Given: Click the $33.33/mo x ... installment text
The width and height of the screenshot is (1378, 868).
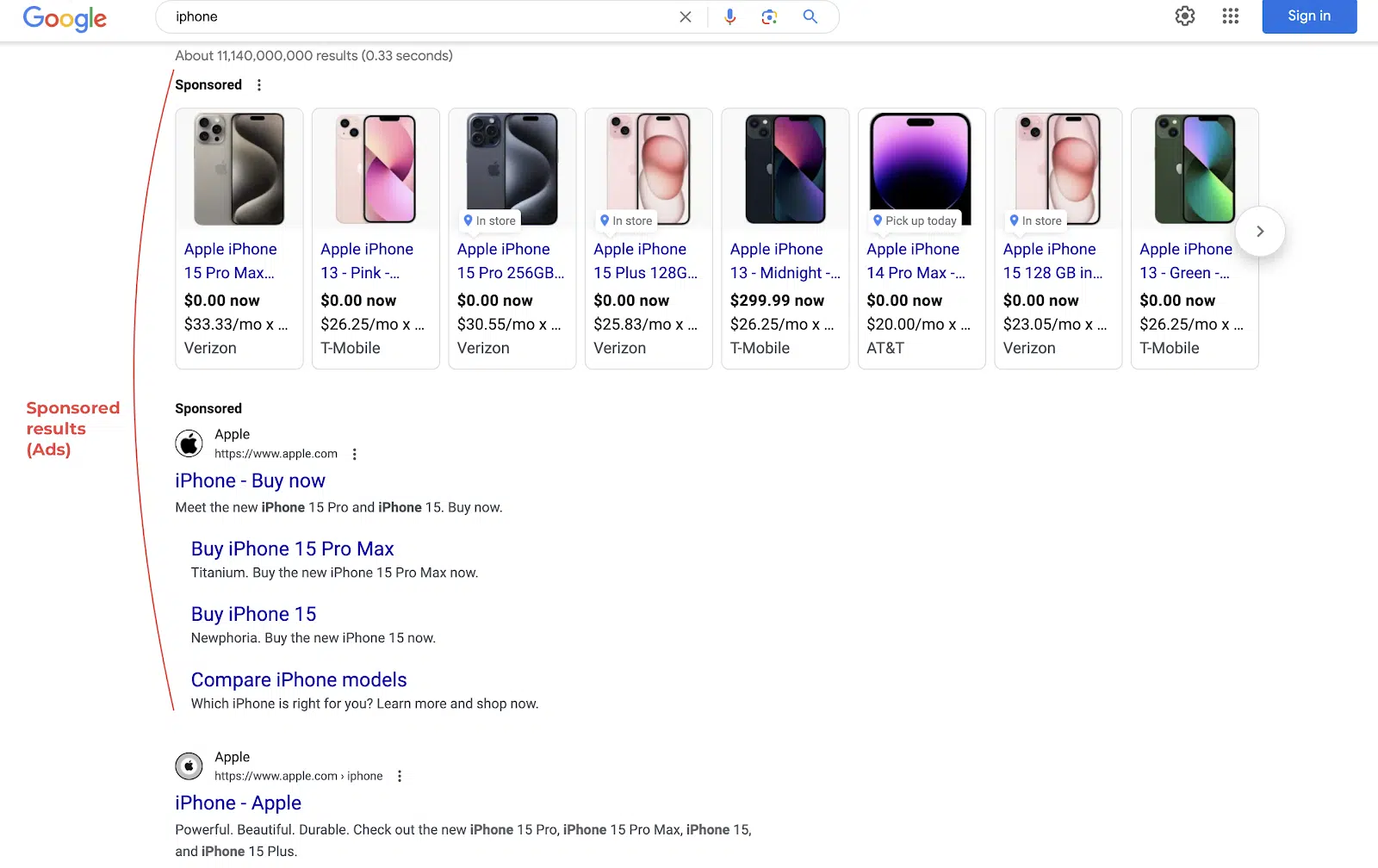Looking at the screenshot, I should pos(236,325).
